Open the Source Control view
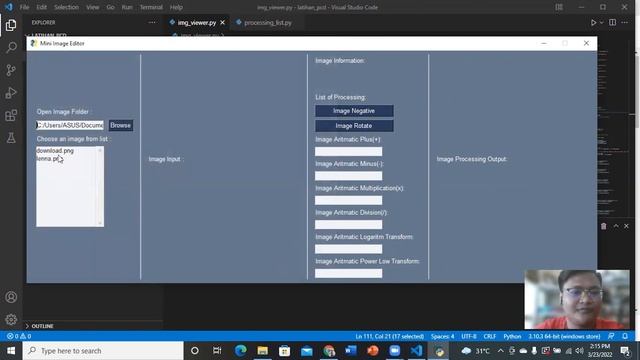This screenshot has width=640, height=360. pyautogui.click(x=11, y=70)
